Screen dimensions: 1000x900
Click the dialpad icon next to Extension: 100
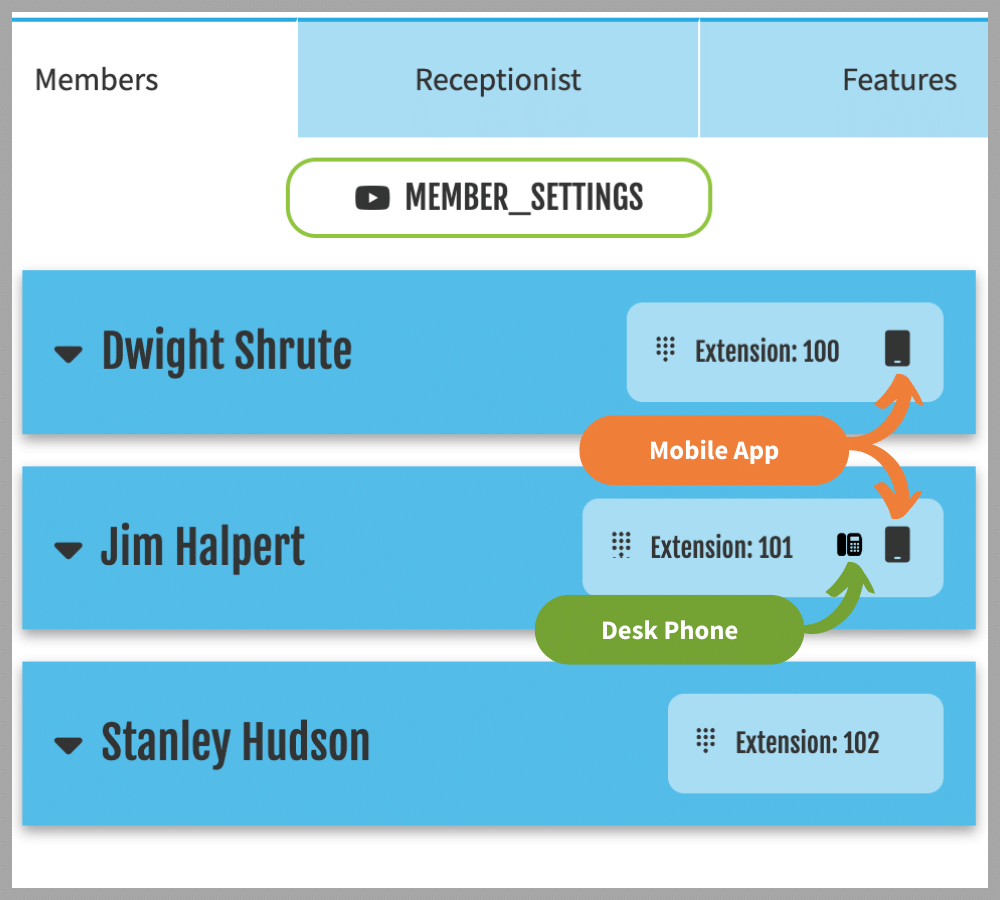pos(665,349)
